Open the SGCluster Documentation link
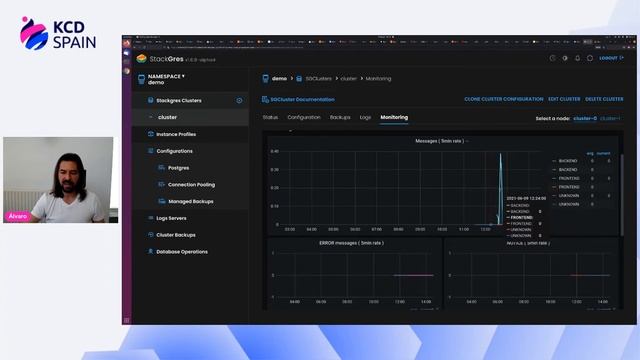Screen dimensions: 640x360 pyautogui.click(x=302, y=99)
